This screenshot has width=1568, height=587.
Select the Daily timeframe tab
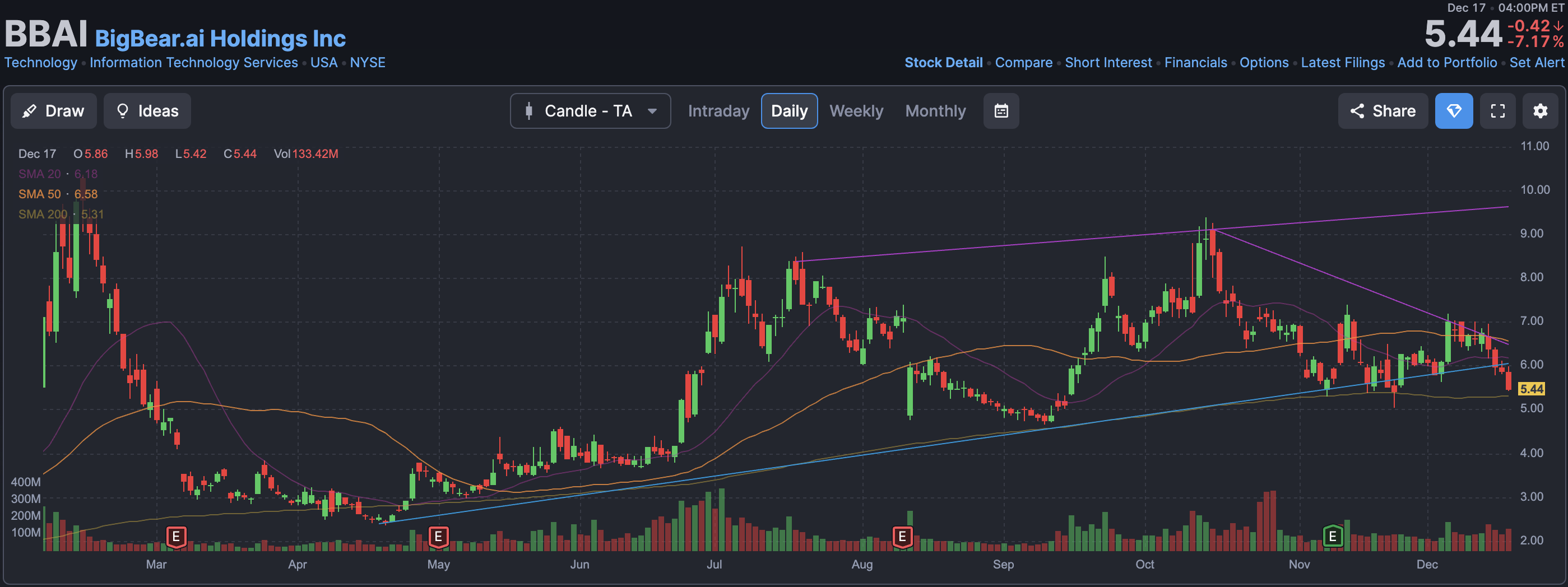click(790, 111)
